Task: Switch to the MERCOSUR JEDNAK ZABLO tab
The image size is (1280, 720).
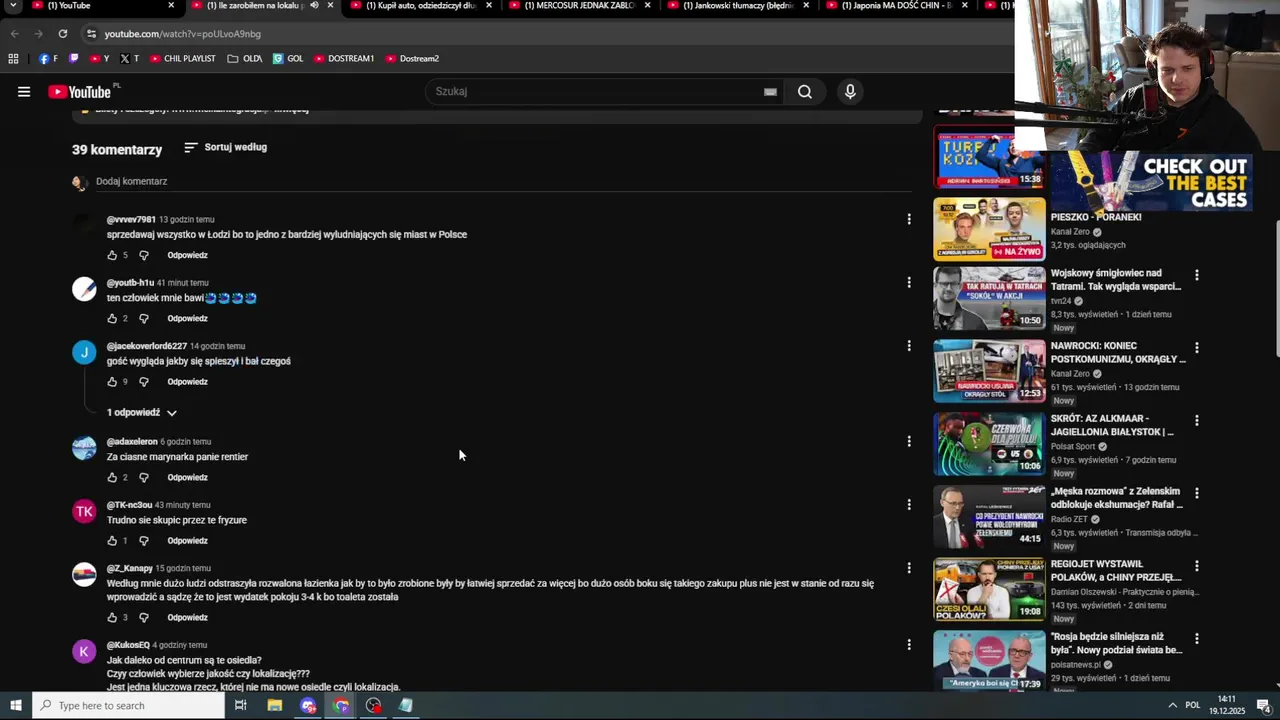Action: tap(578, 6)
